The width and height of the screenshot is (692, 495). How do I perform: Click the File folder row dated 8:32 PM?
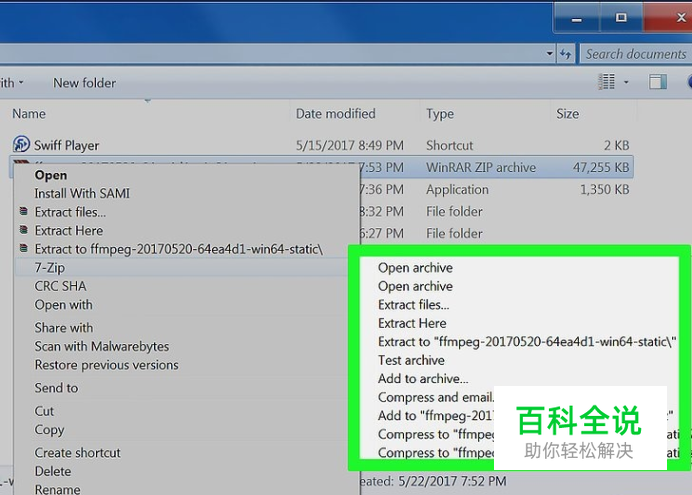[454, 211]
